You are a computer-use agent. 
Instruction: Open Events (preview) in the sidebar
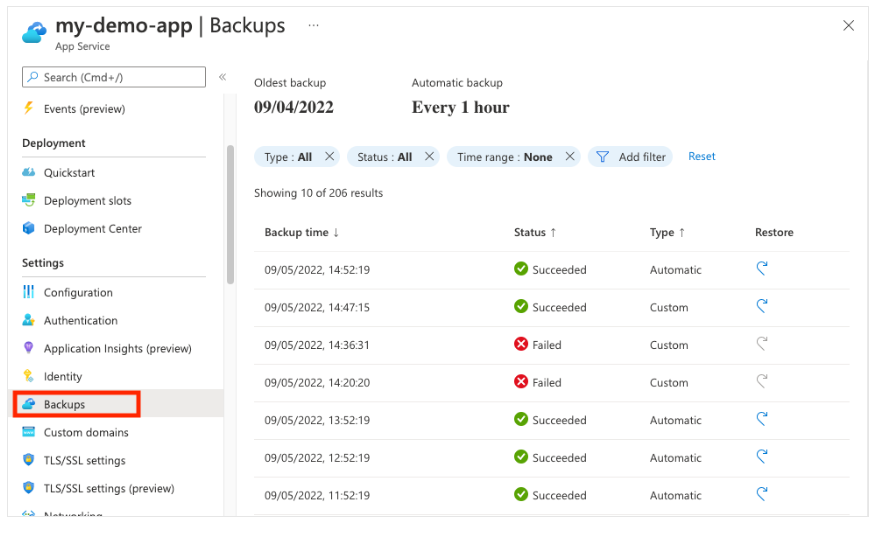pyautogui.click(x=84, y=109)
